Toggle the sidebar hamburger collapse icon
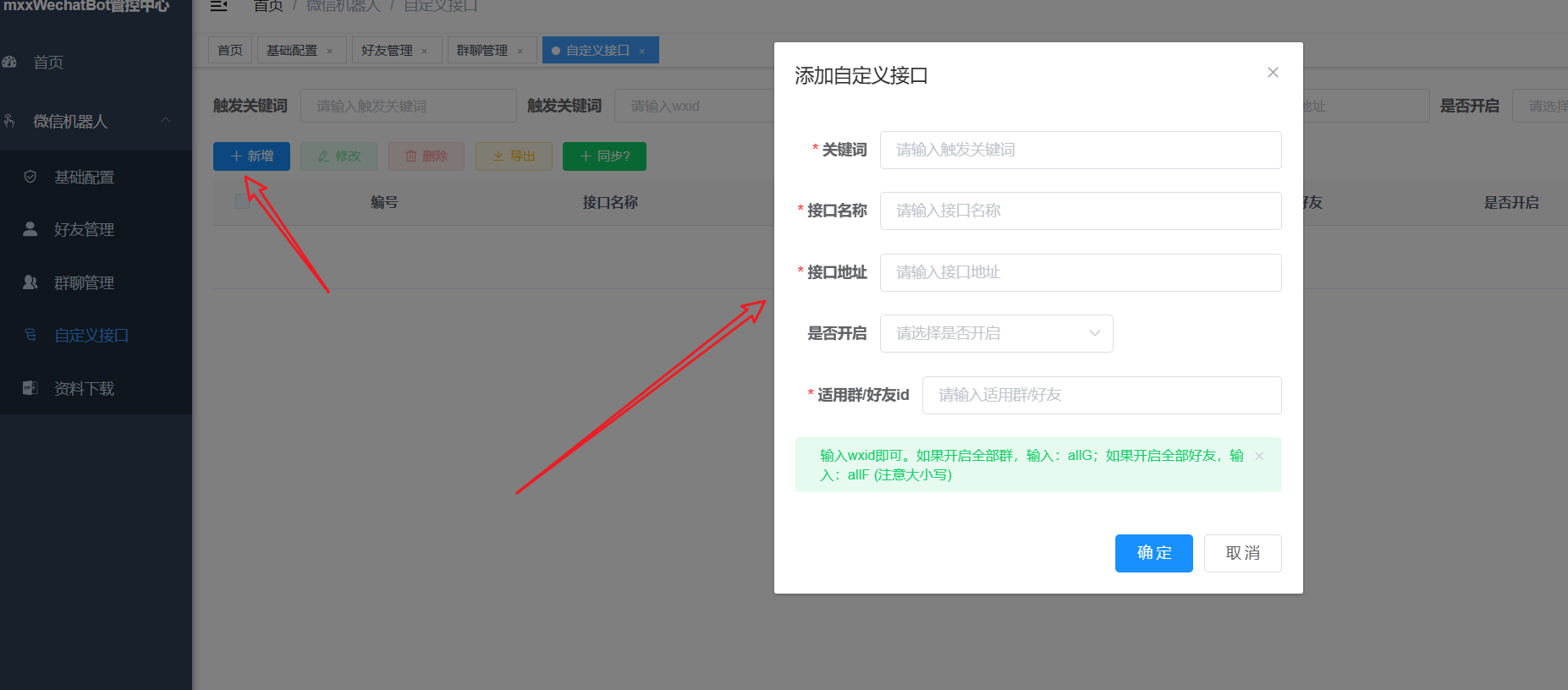This screenshot has width=1568, height=690. tap(218, 6)
